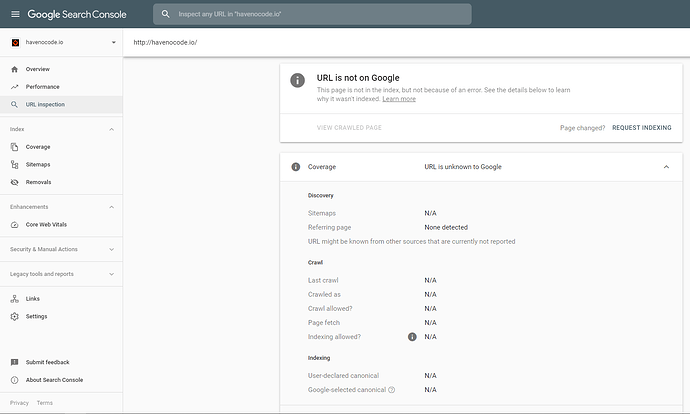Click info icon beside URL is not on Google
Viewport: 690px width, 414px height.
[x=297, y=80]
